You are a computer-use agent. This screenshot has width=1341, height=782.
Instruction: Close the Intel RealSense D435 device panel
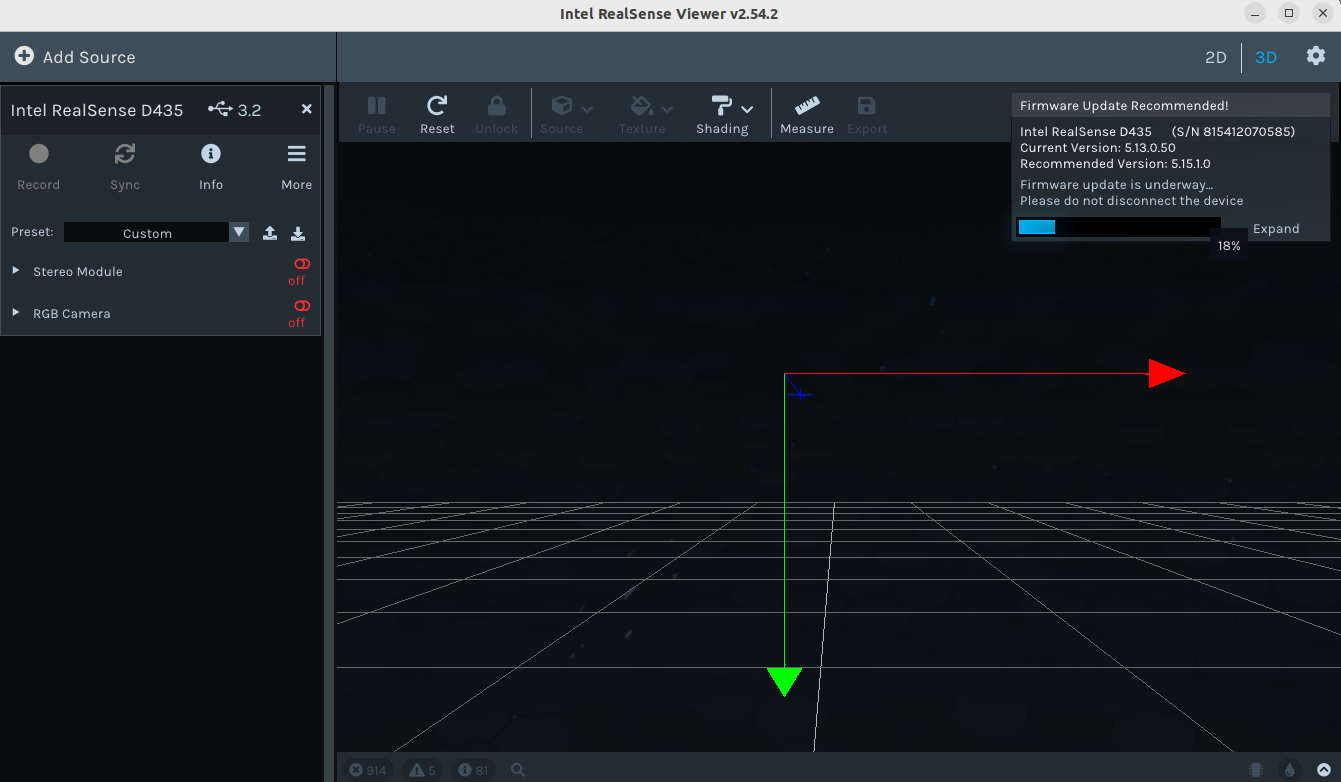point(307,109)
